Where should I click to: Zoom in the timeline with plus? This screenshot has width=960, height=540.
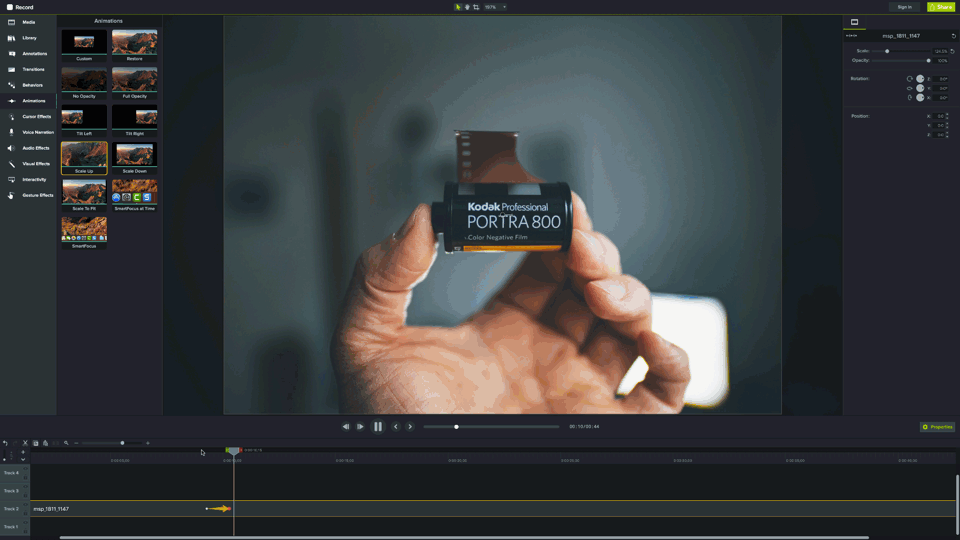pos(148,443)
